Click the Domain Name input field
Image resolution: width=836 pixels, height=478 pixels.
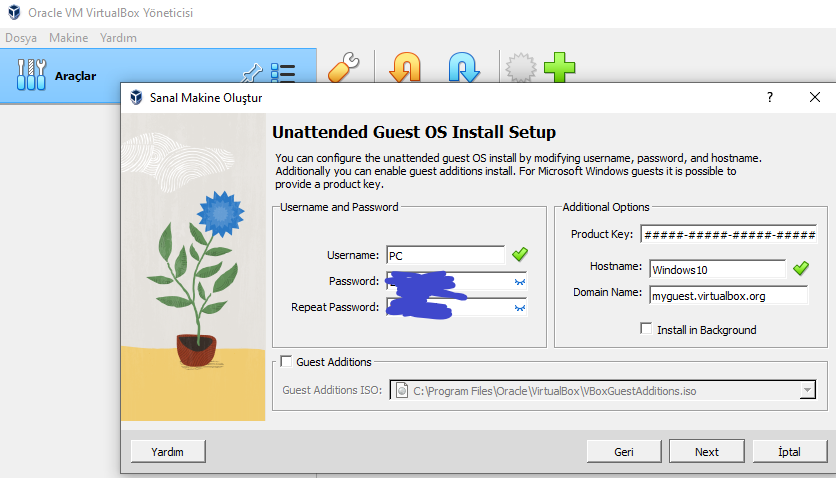(x=729, y=295)
